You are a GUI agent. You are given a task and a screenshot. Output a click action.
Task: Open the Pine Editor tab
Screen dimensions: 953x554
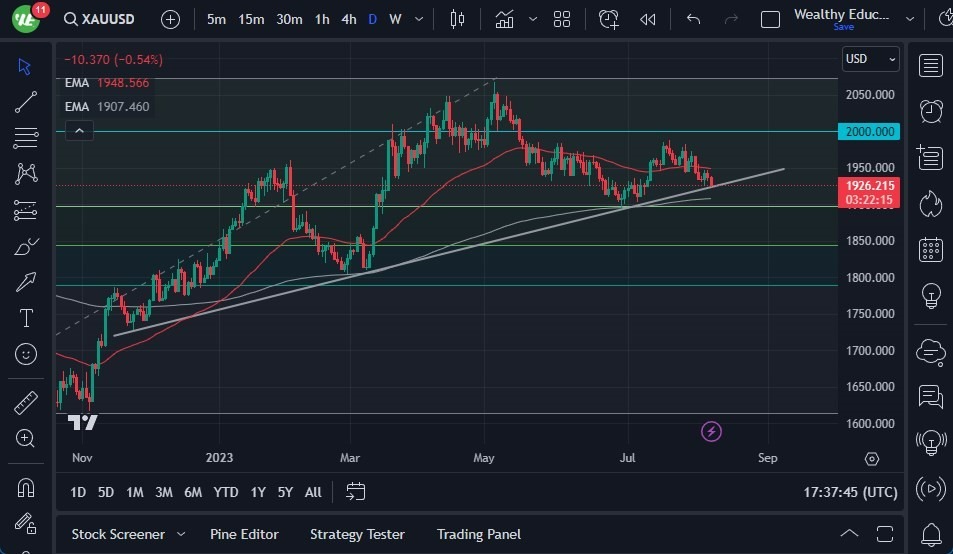[x=244, y=534]
